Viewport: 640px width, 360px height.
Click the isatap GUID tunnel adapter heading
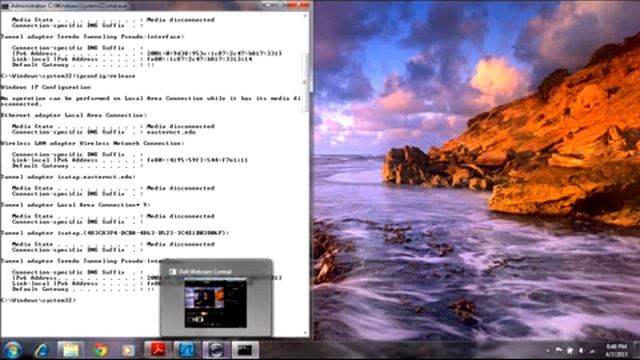click(115, 233)
